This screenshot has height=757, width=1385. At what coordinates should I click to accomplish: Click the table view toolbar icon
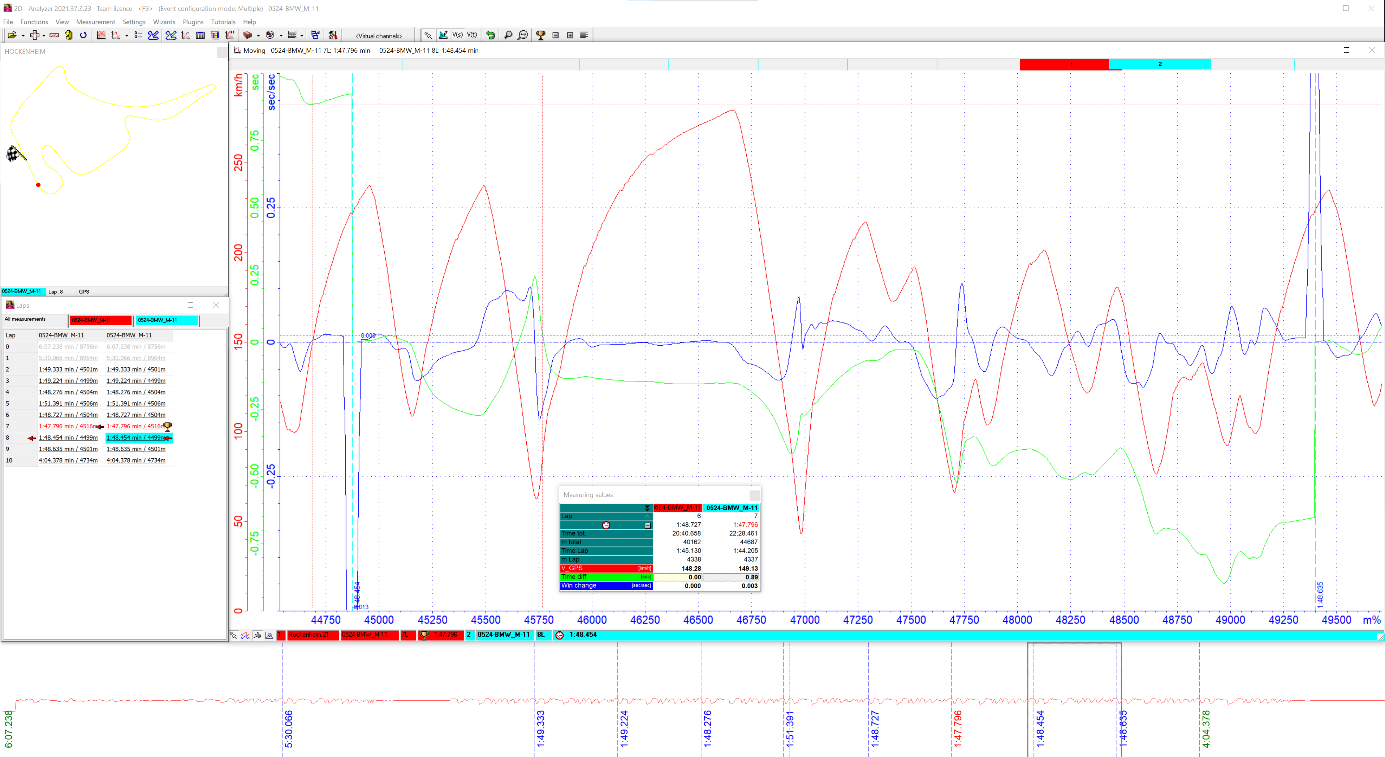[x=200, y=35]
